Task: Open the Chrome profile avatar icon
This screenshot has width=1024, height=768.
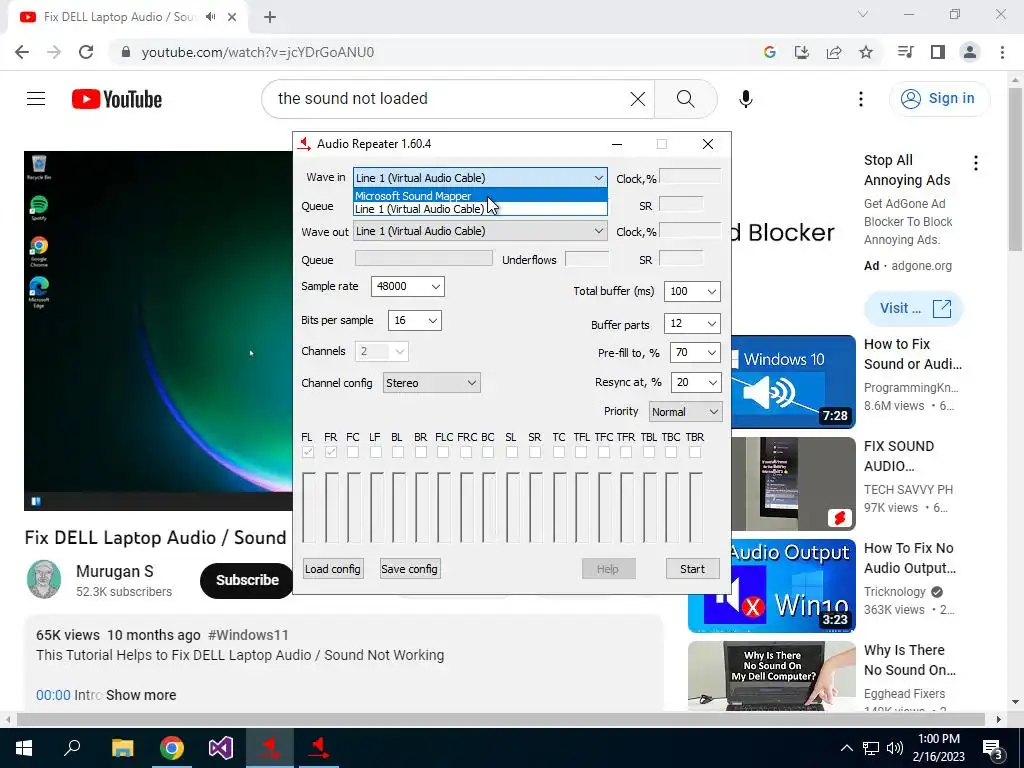Action: click(970, 52)
